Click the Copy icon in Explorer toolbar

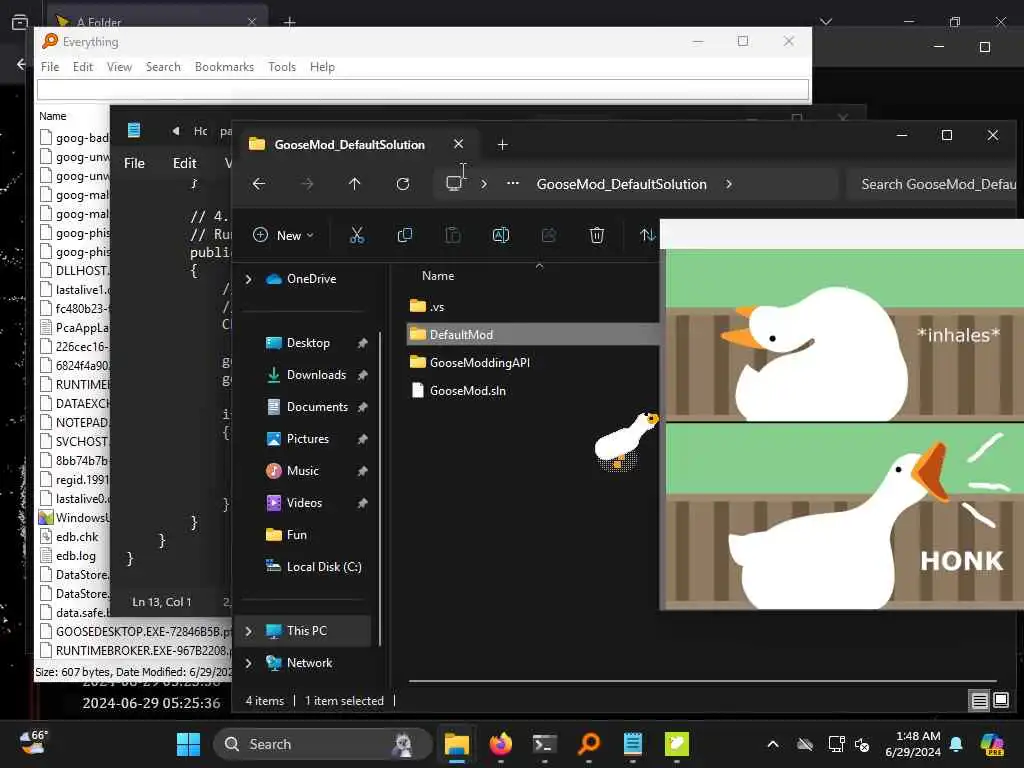[x=405, y=235]
